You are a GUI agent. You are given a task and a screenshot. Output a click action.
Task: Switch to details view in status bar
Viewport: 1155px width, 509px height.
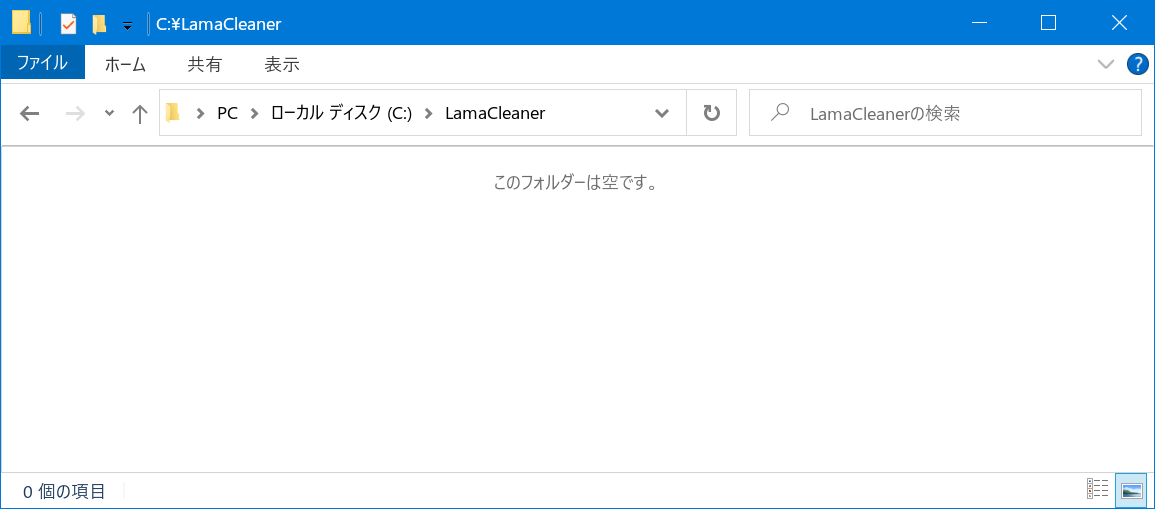tap(1098, 489)
